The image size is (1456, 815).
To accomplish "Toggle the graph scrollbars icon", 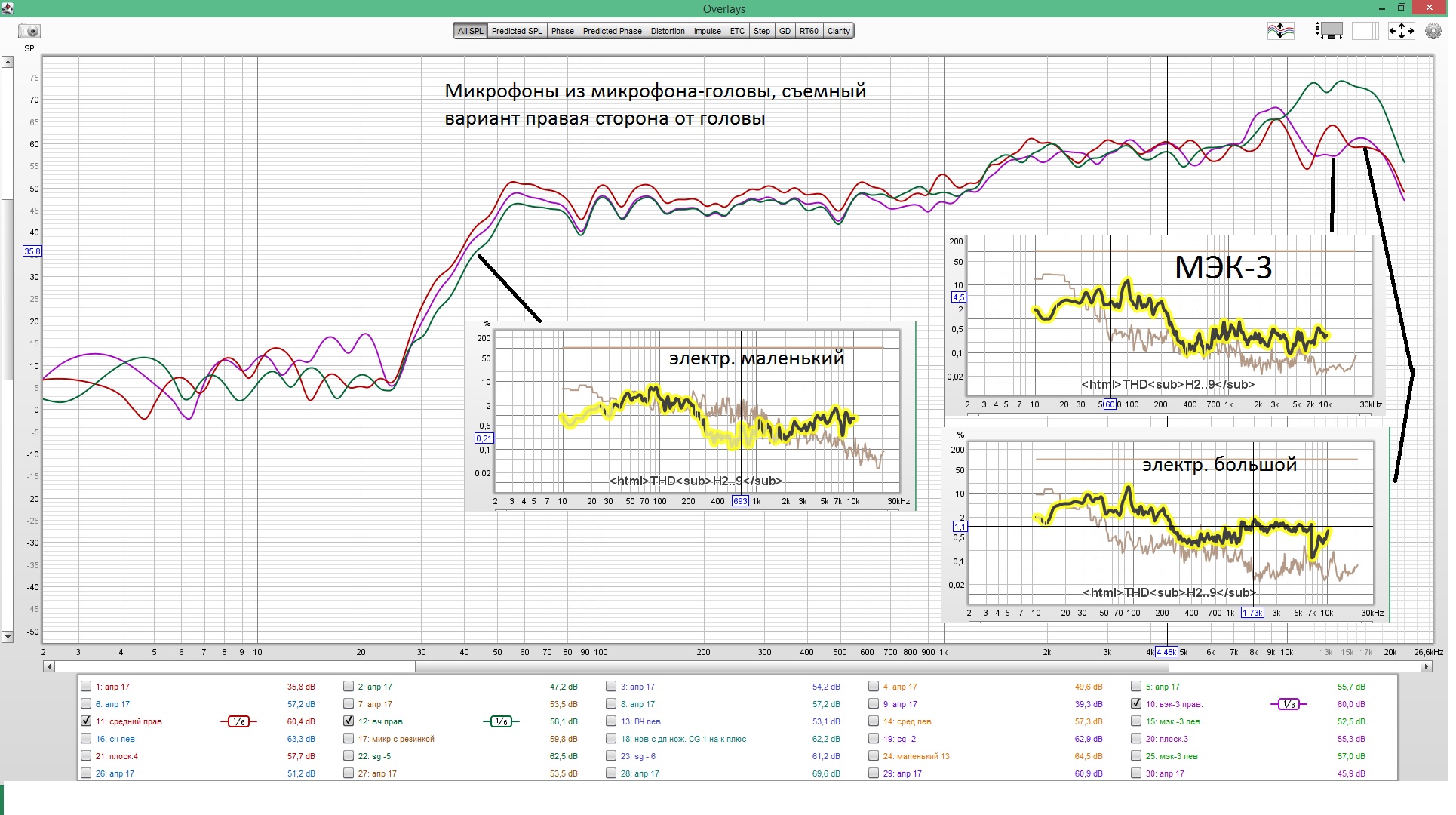I will tap(1329, 31).
